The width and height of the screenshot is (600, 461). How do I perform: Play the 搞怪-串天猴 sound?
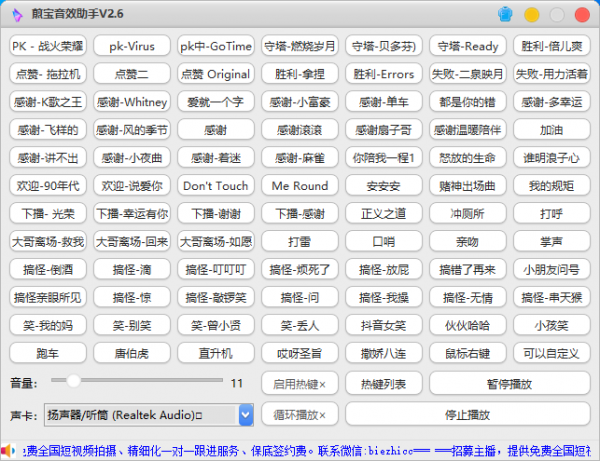[552, 297]
